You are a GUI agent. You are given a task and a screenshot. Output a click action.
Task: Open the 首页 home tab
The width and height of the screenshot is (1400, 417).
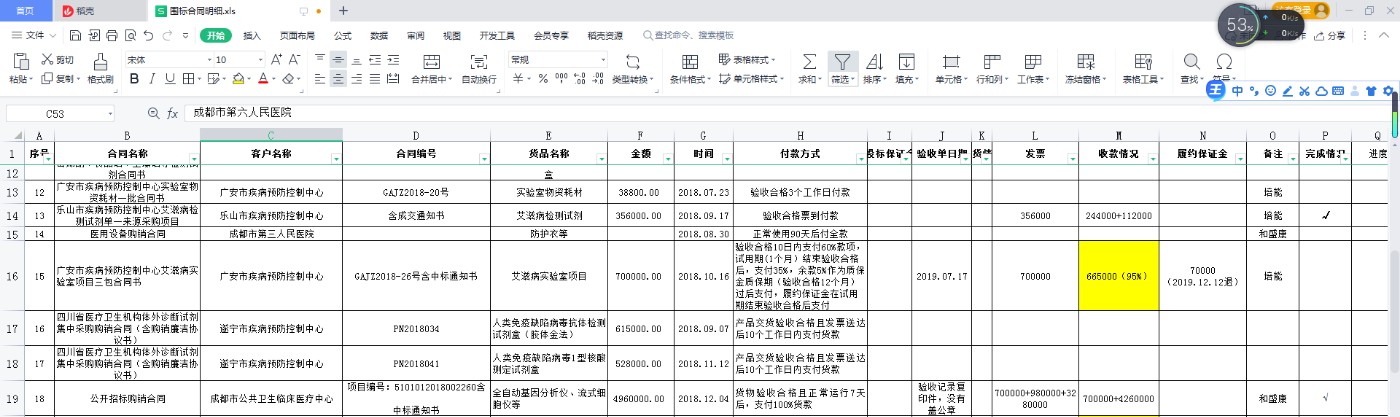click(x=25, y=10)
